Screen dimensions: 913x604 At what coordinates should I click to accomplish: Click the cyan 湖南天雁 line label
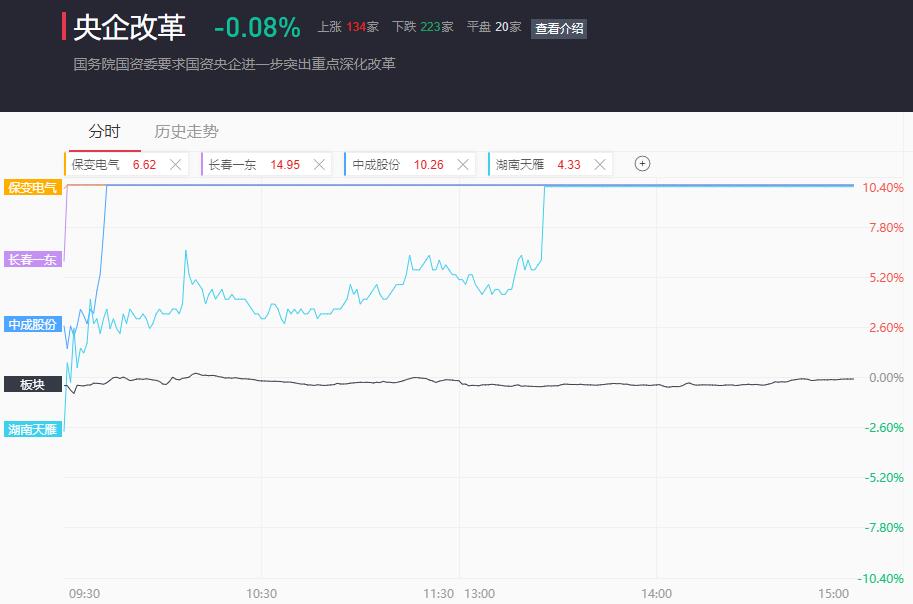click(33, 430)
